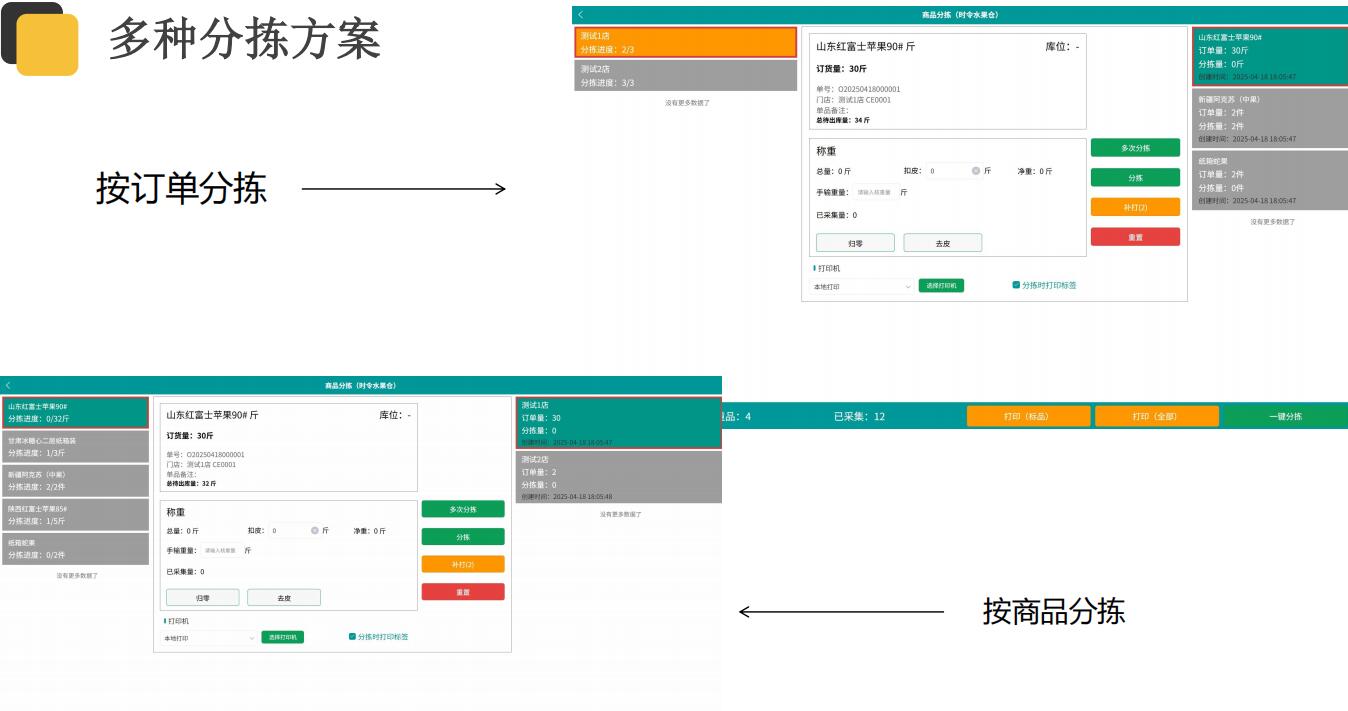Click red 重置 button in 按商品分拣 screen
Screen dimensions: 1348x711
463,592
